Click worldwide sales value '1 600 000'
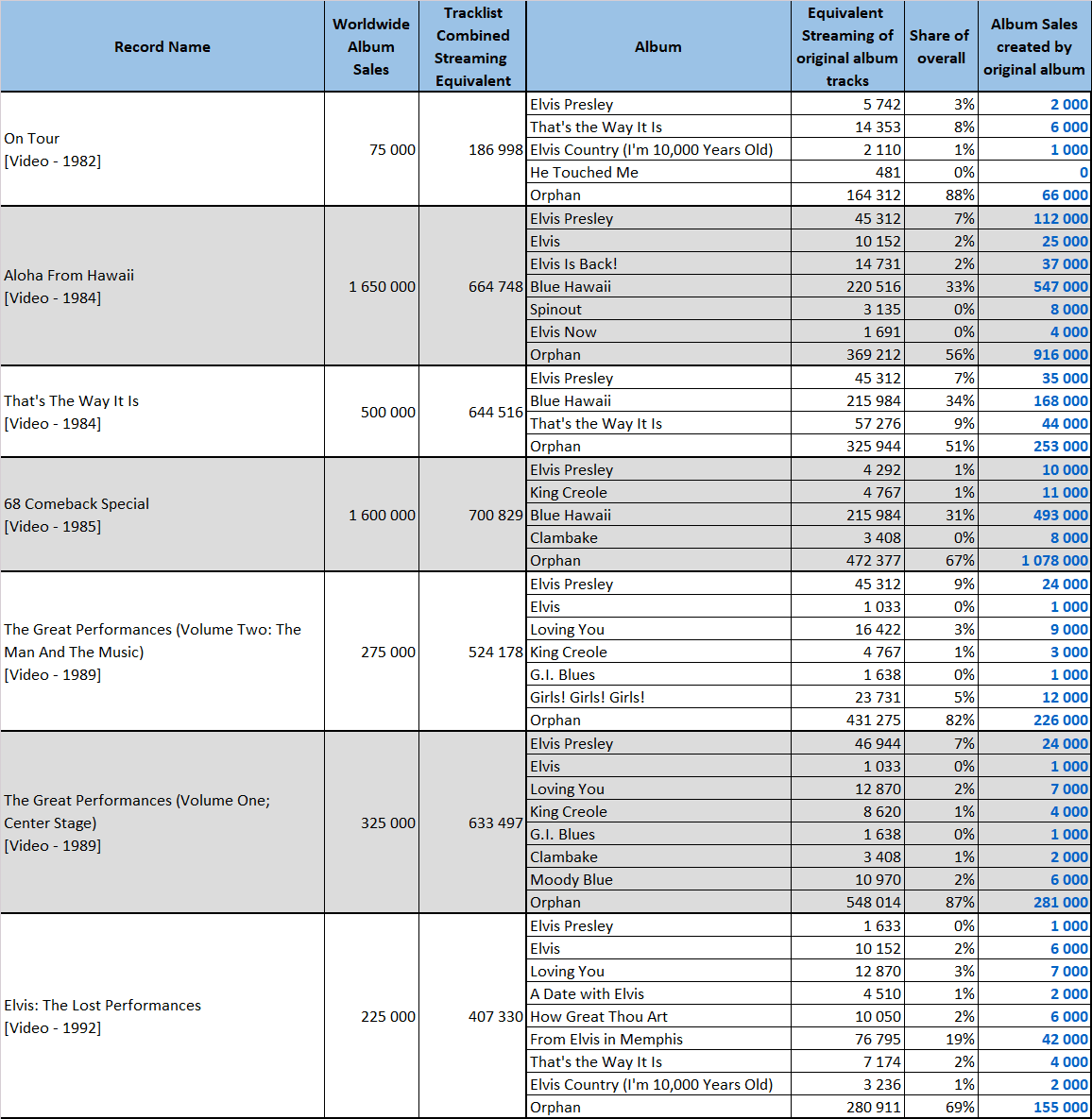This screenshot has height=1119, width=1092. click(382, 515)
